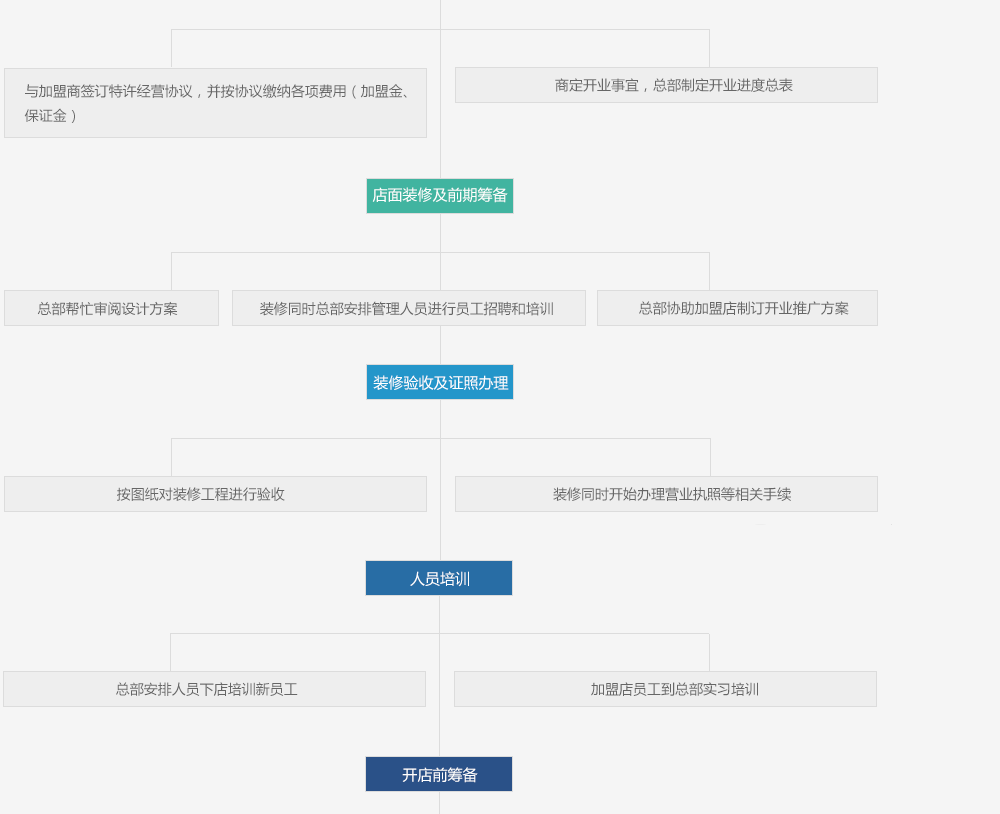Click the 人员培训 stage label

pos(438,578)
